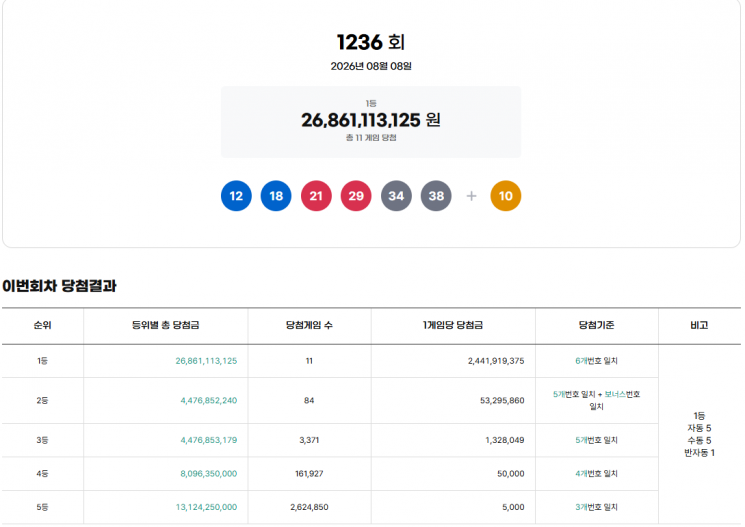The height and width of the screenshot is (527, 745).
Task: Select the 1236 회 draw title
Action: [371, 42]
